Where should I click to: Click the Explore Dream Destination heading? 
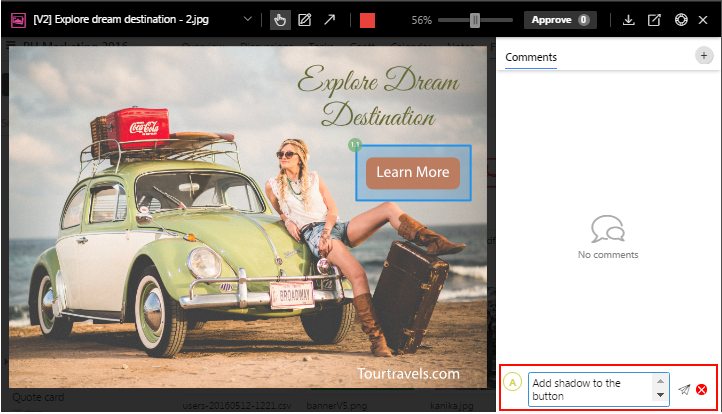click(x=378, y=96)
